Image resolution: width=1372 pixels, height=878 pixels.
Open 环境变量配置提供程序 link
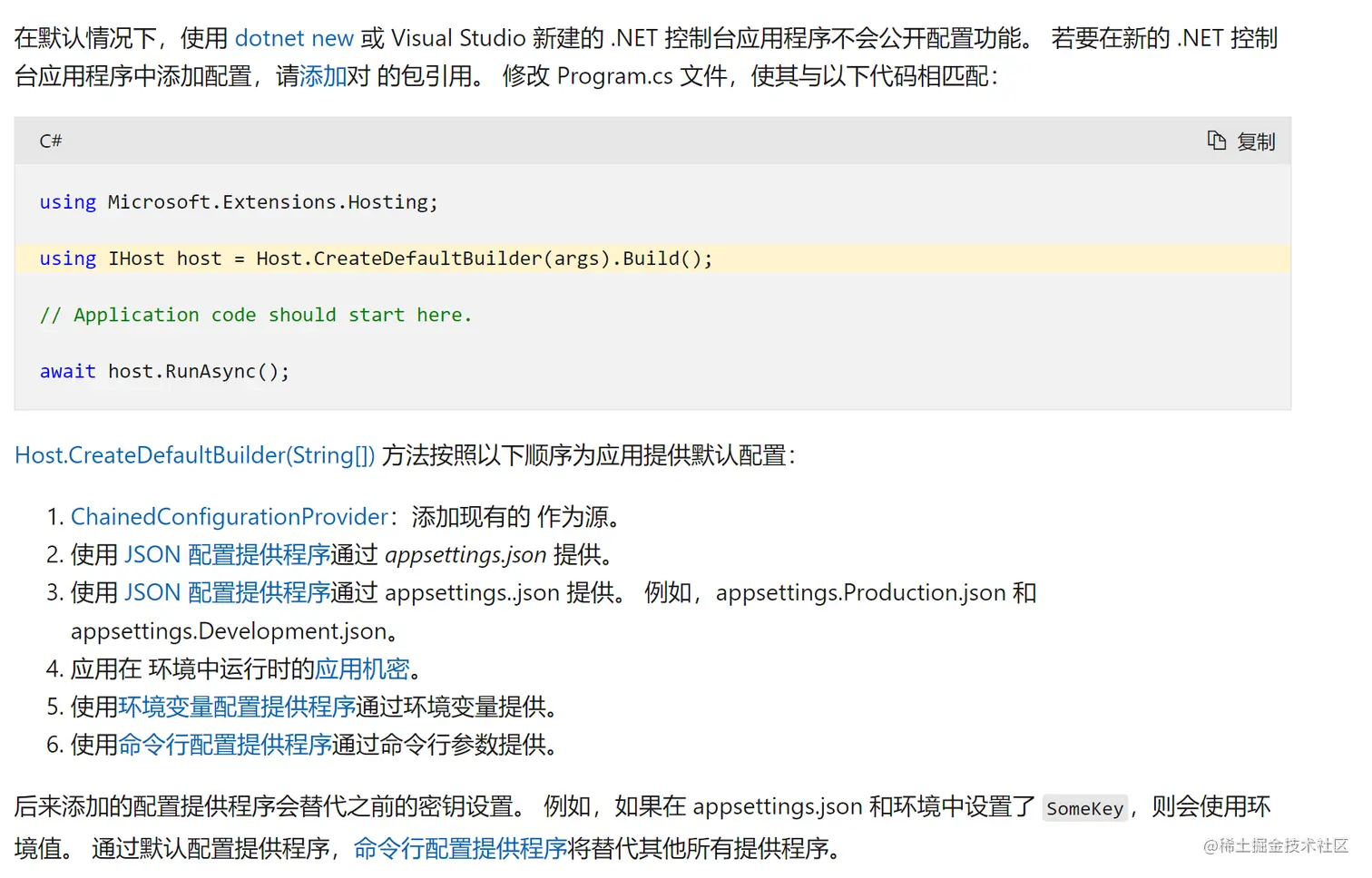237,707
